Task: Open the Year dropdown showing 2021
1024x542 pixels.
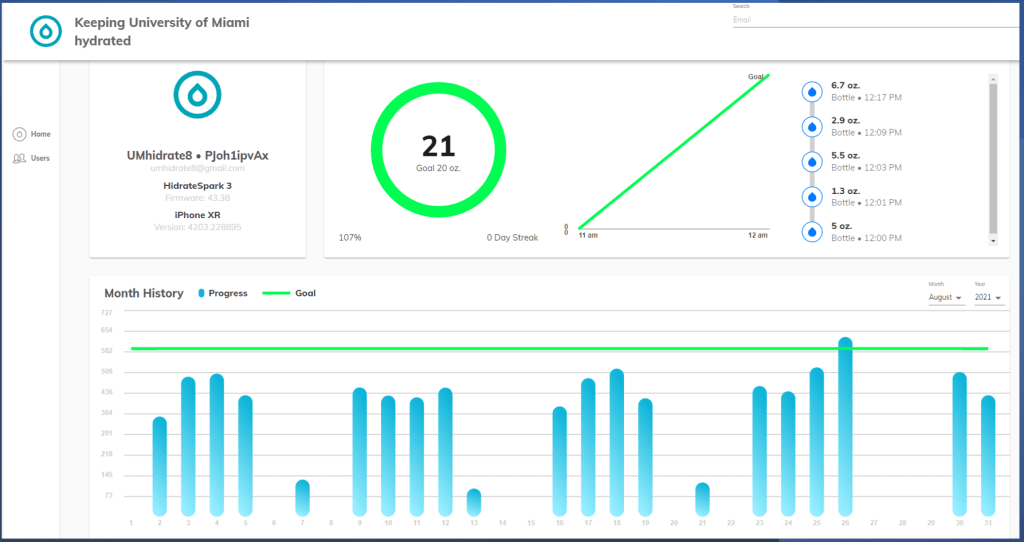Action: (989, 298)
